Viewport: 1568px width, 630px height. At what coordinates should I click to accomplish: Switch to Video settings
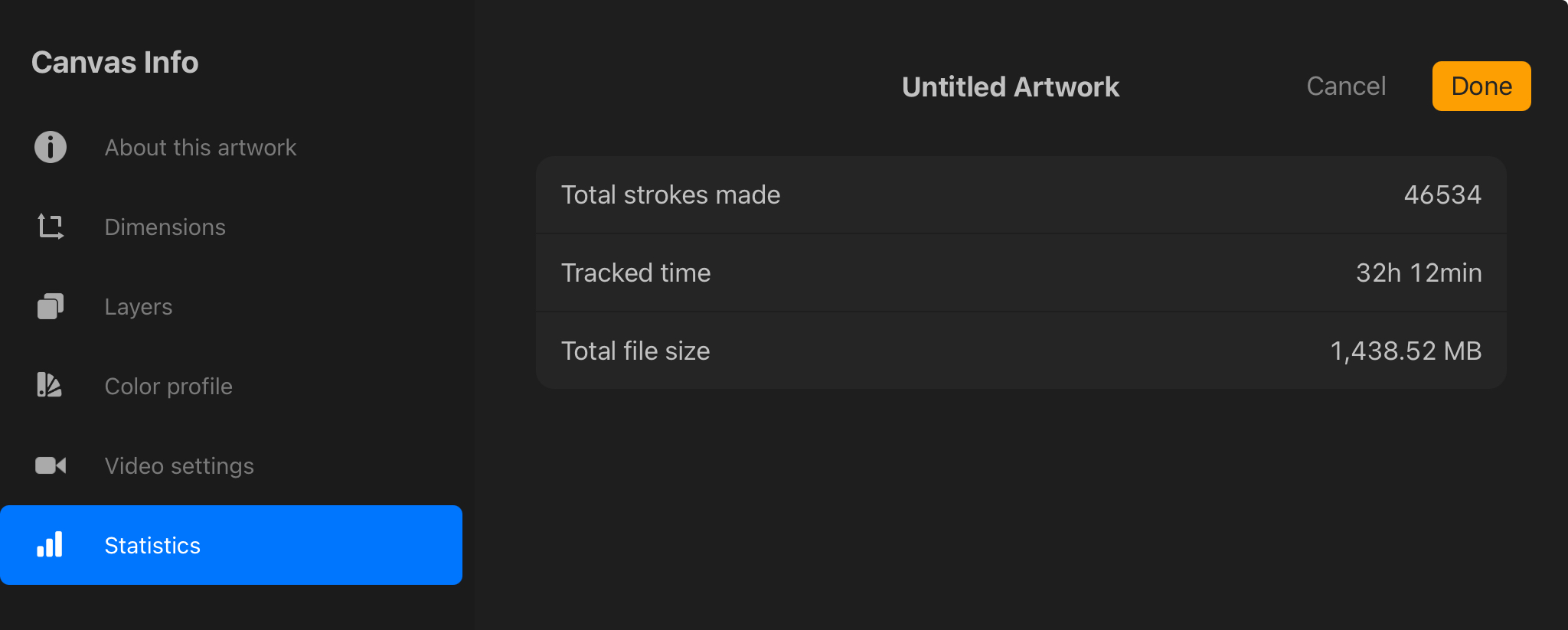231,465
